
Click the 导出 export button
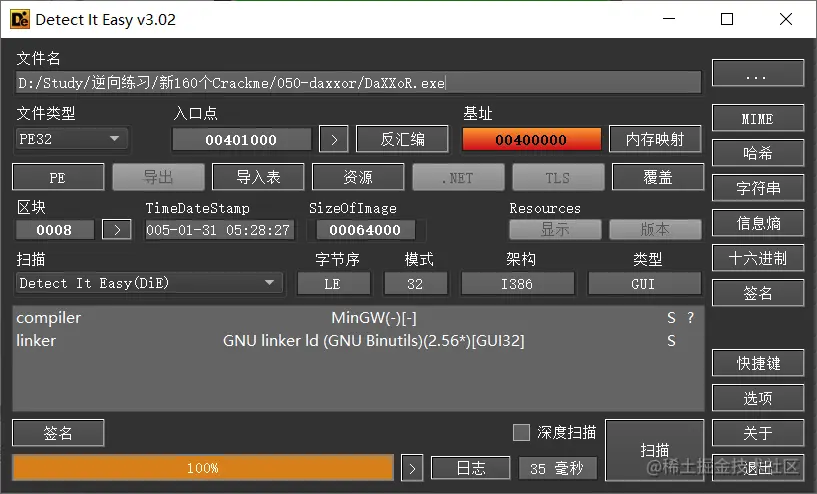158,177
